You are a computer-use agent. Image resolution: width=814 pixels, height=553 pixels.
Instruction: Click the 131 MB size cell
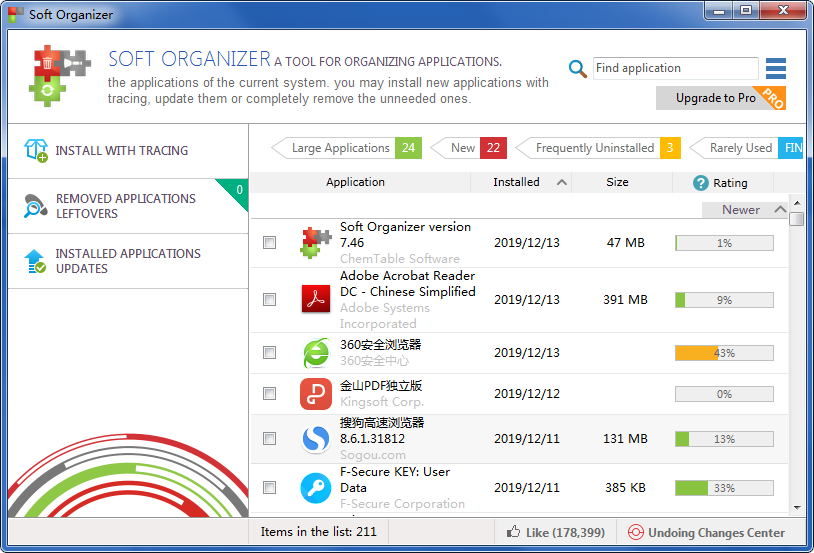click(625, 439)
